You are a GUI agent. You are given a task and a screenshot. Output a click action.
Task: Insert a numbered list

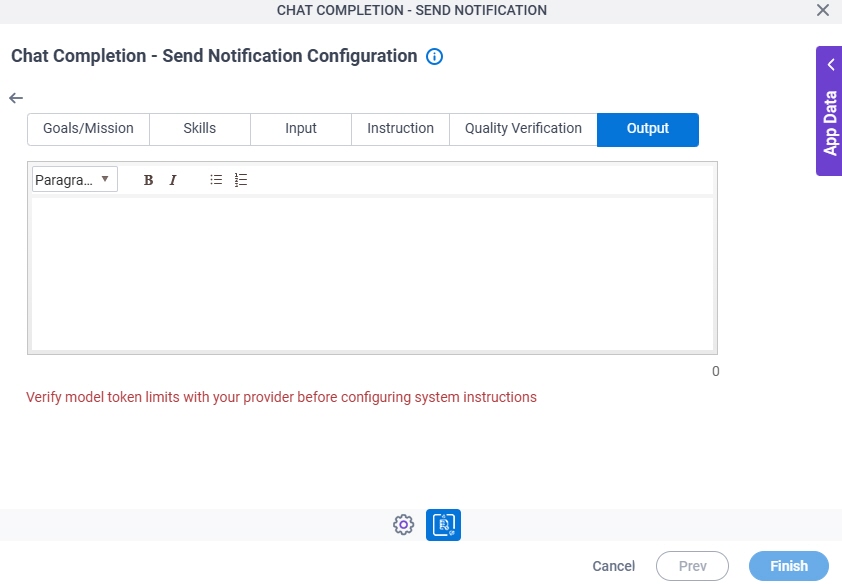[x=241, y=180]
